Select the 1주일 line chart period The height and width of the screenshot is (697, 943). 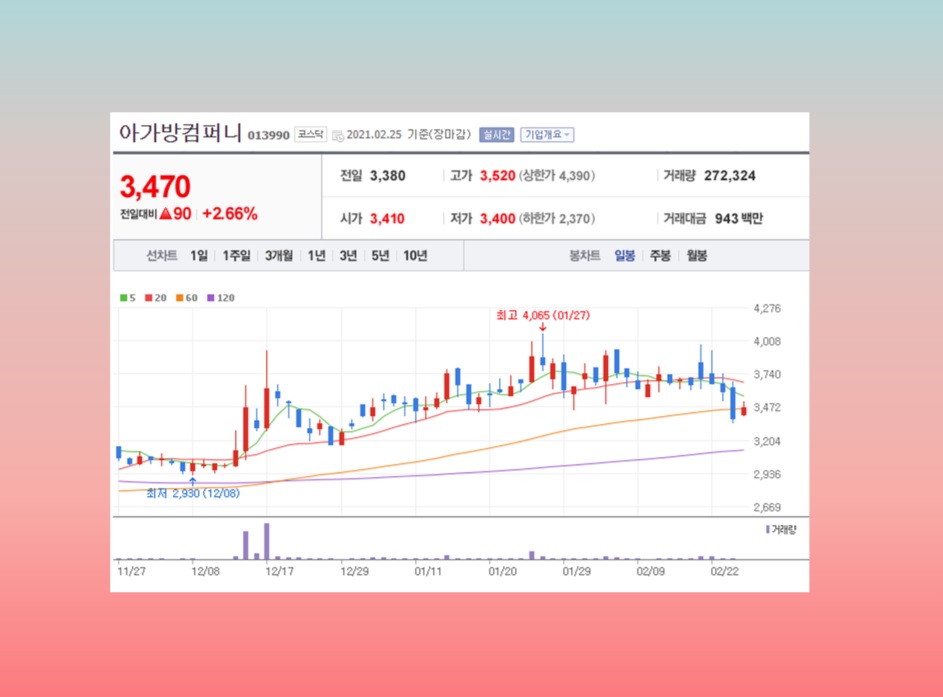[236, 256]
